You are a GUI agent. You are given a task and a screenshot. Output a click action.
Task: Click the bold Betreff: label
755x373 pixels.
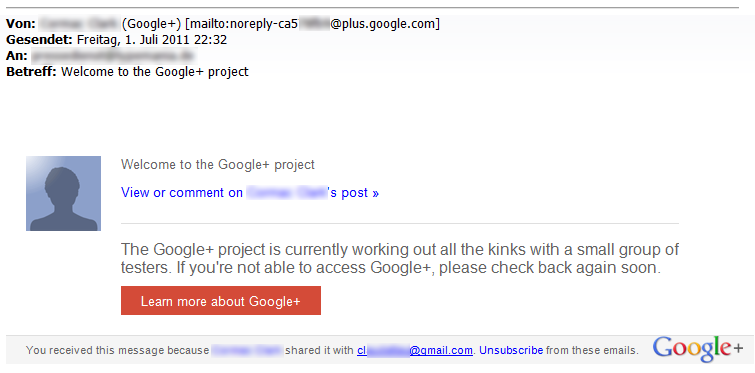click(x=31, y=72)
